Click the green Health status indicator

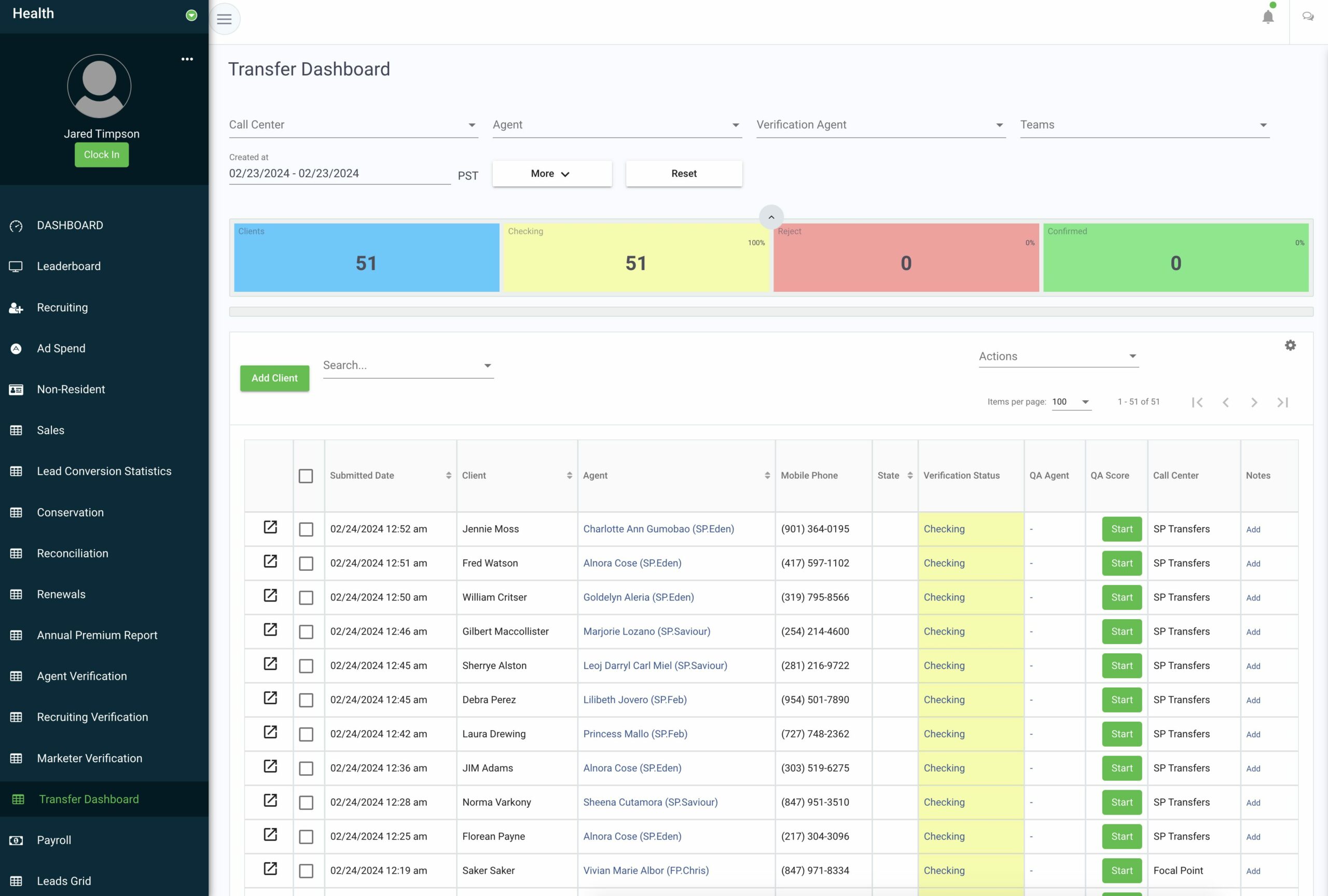191,16
